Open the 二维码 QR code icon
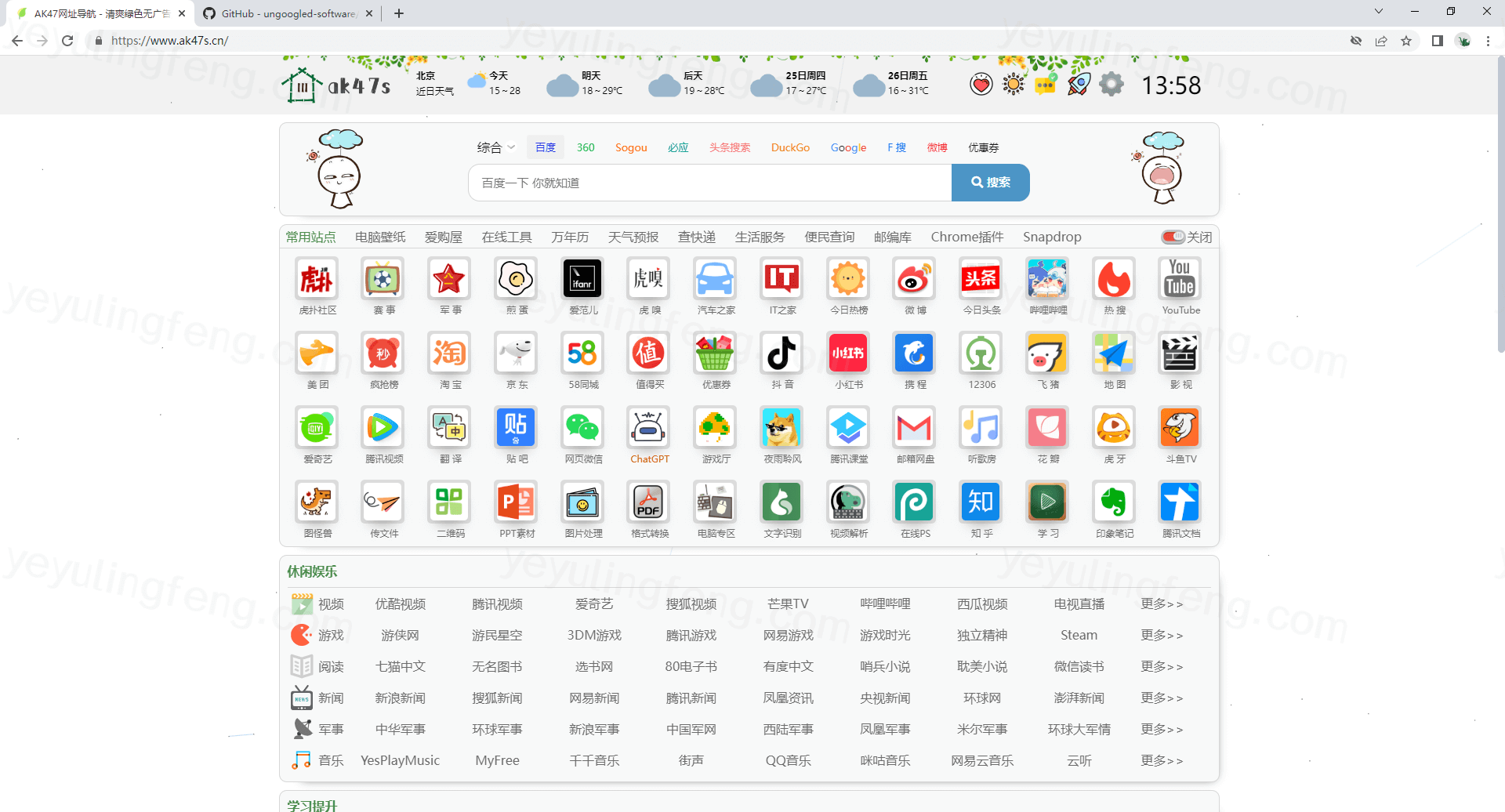 450,502
